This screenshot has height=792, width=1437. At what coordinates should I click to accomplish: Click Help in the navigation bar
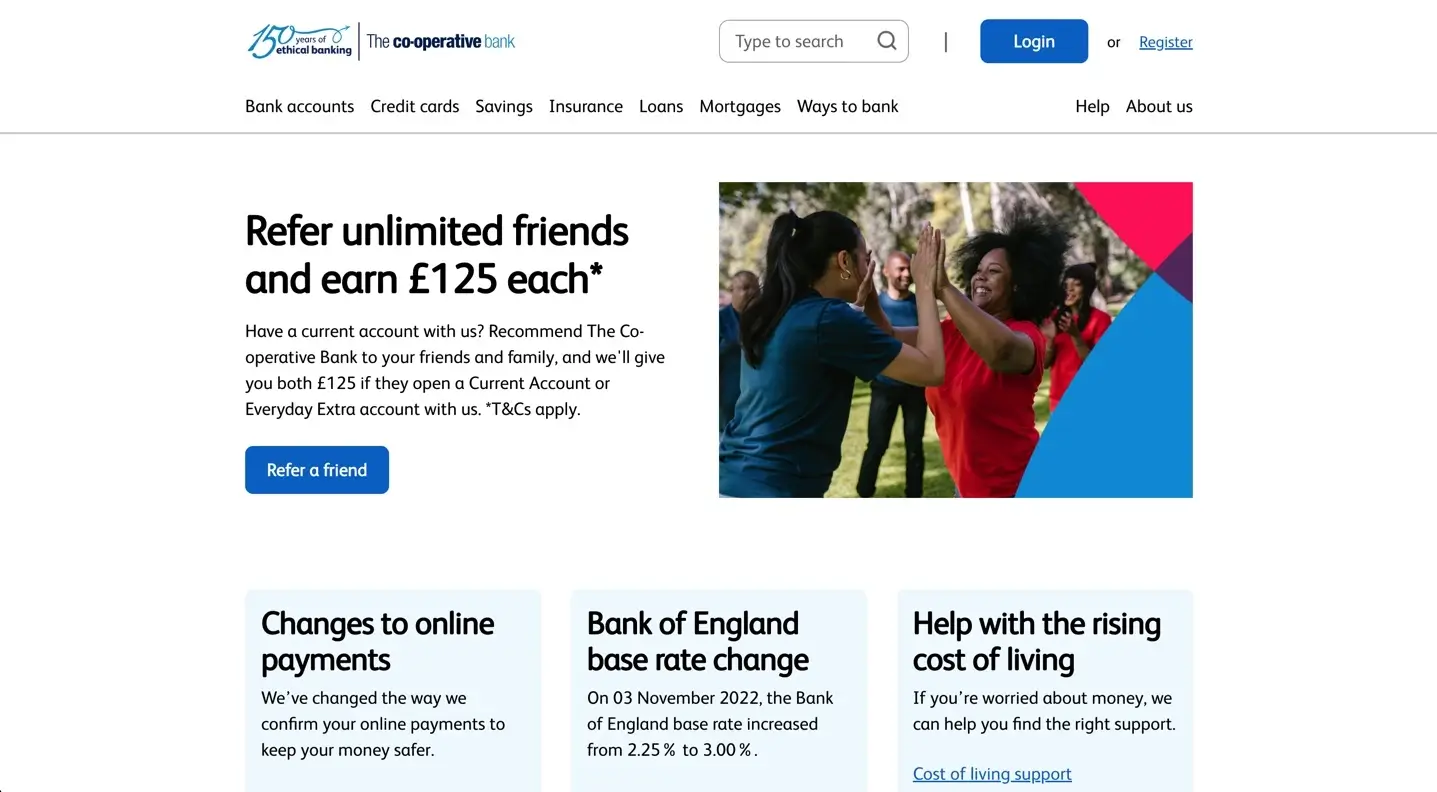(1092, 106)
